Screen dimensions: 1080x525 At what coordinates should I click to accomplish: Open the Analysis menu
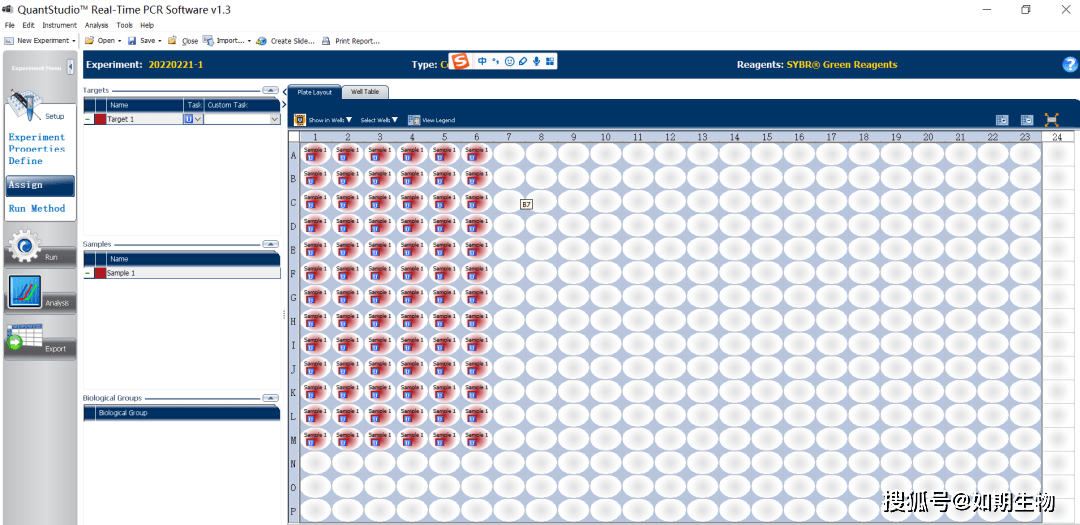(96, 25)
